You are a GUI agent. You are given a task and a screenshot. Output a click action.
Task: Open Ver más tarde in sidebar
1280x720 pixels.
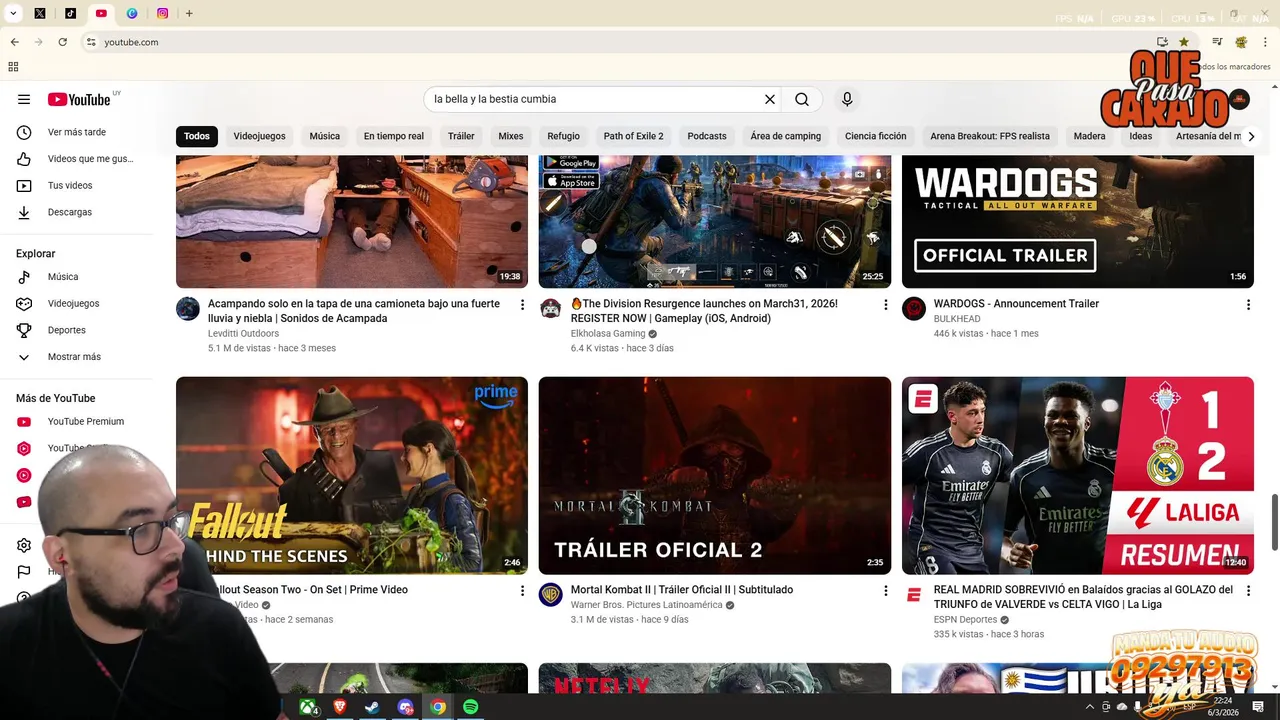coord(76,132)
